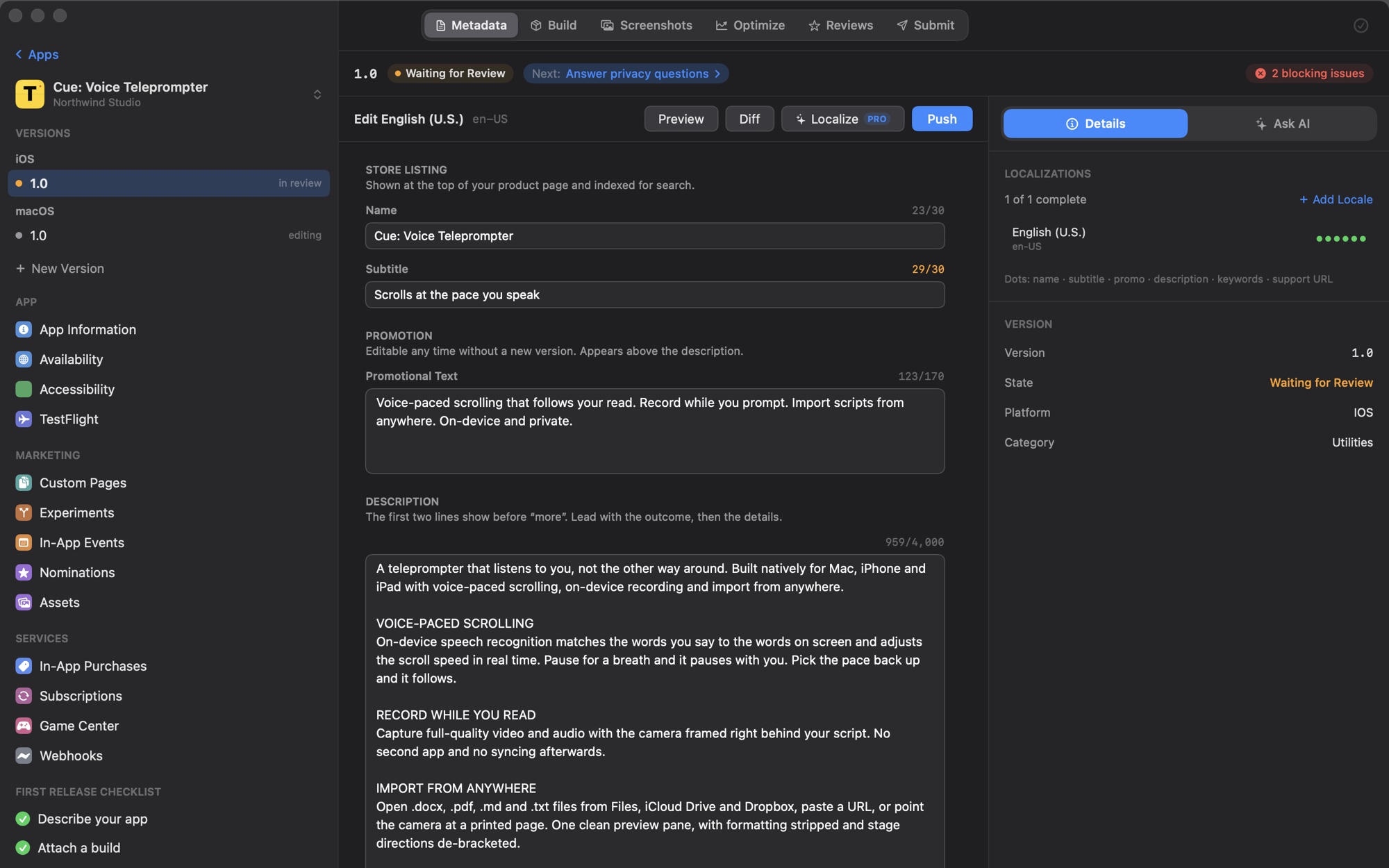Viewport: 1389px width, 868px height.
Task: Click the Optimize tab chart icon
Action: tap(722, 25)
